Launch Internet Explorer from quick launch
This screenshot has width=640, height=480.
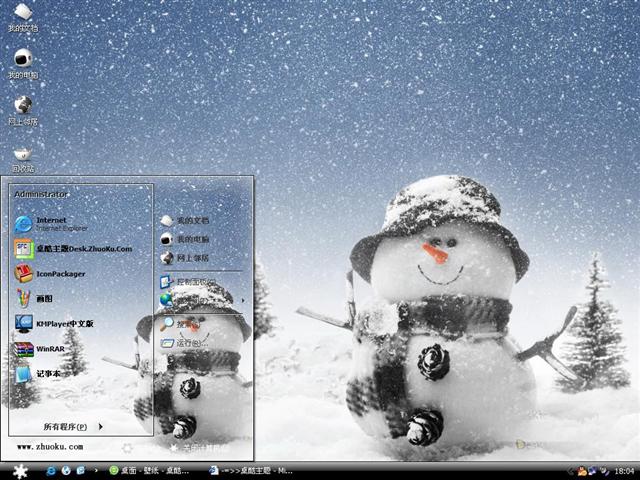pyautogui.click(x=51, y=471)
